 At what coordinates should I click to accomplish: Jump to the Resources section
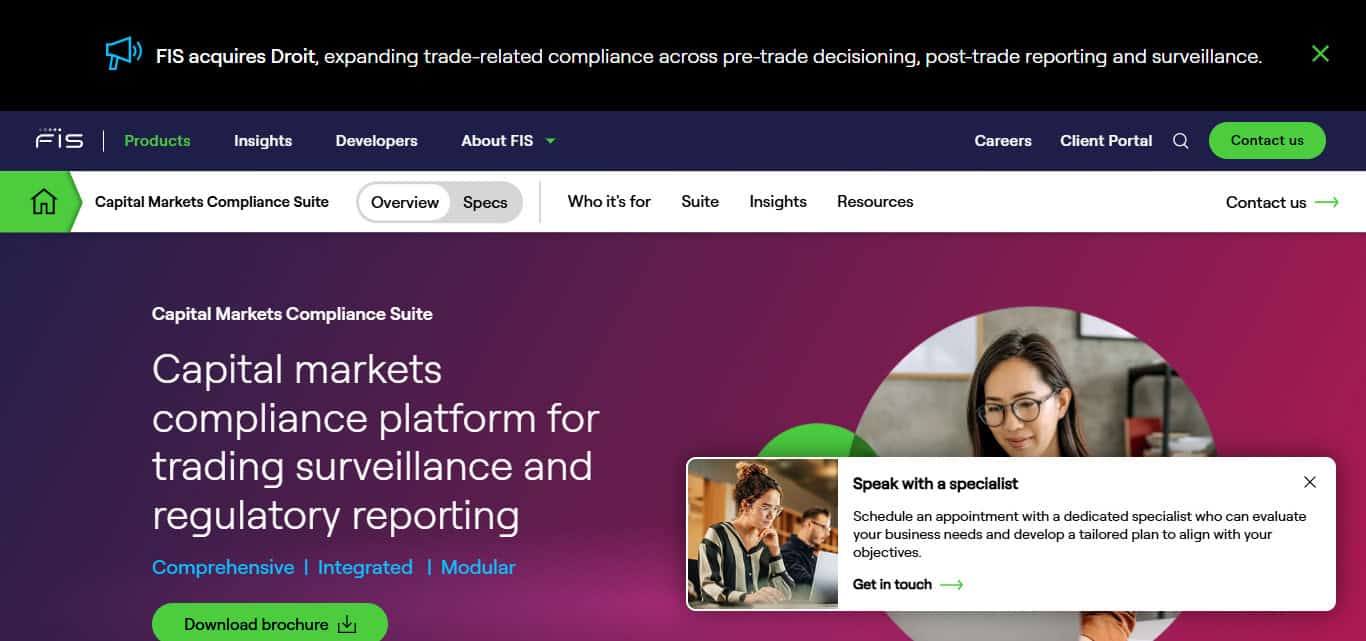point(875,201)
